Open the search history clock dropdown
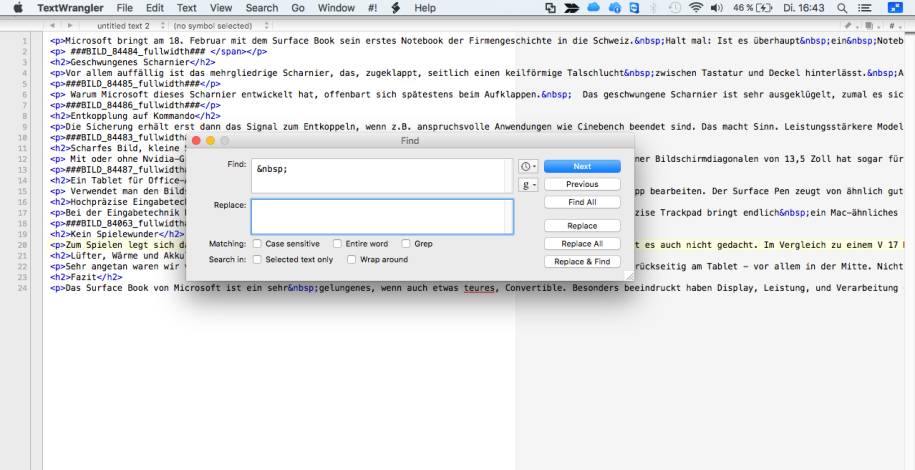Viewport: 915px width, 470px height. [x=528, y=166]
